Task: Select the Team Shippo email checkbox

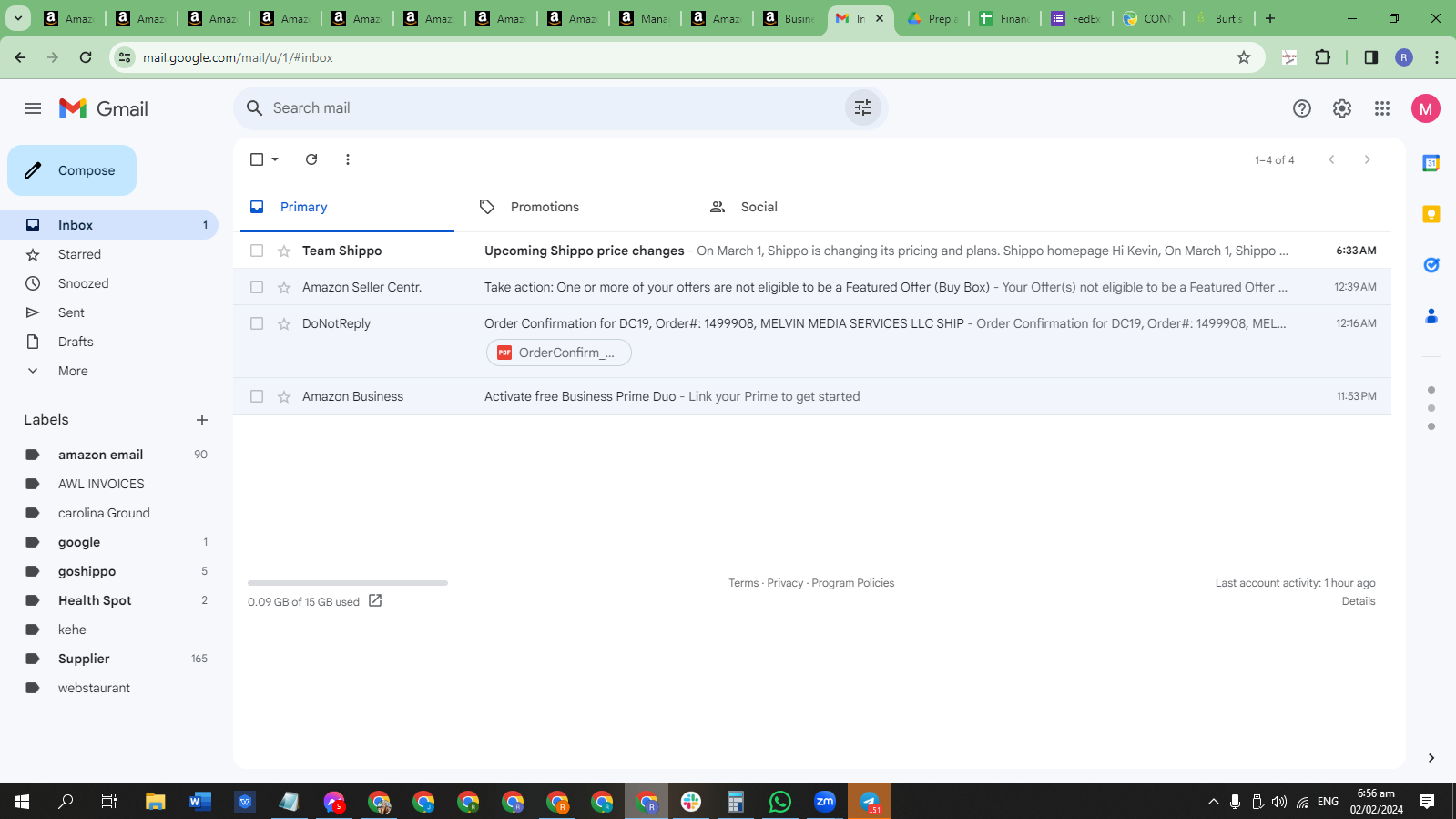Action: pos(257,251)
